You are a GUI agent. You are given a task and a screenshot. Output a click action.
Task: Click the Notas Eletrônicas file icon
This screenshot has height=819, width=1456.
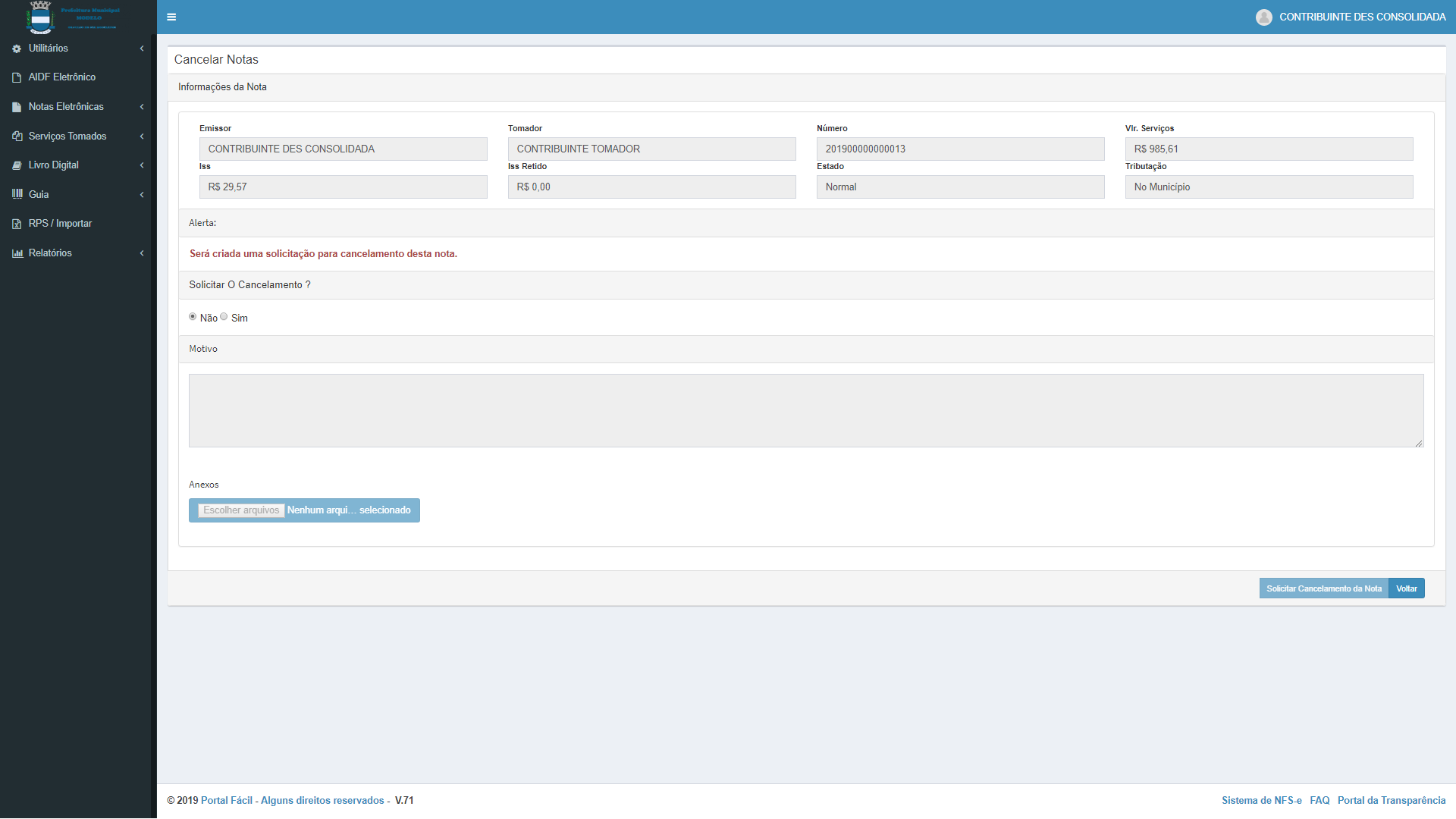(x=17, y=107)
